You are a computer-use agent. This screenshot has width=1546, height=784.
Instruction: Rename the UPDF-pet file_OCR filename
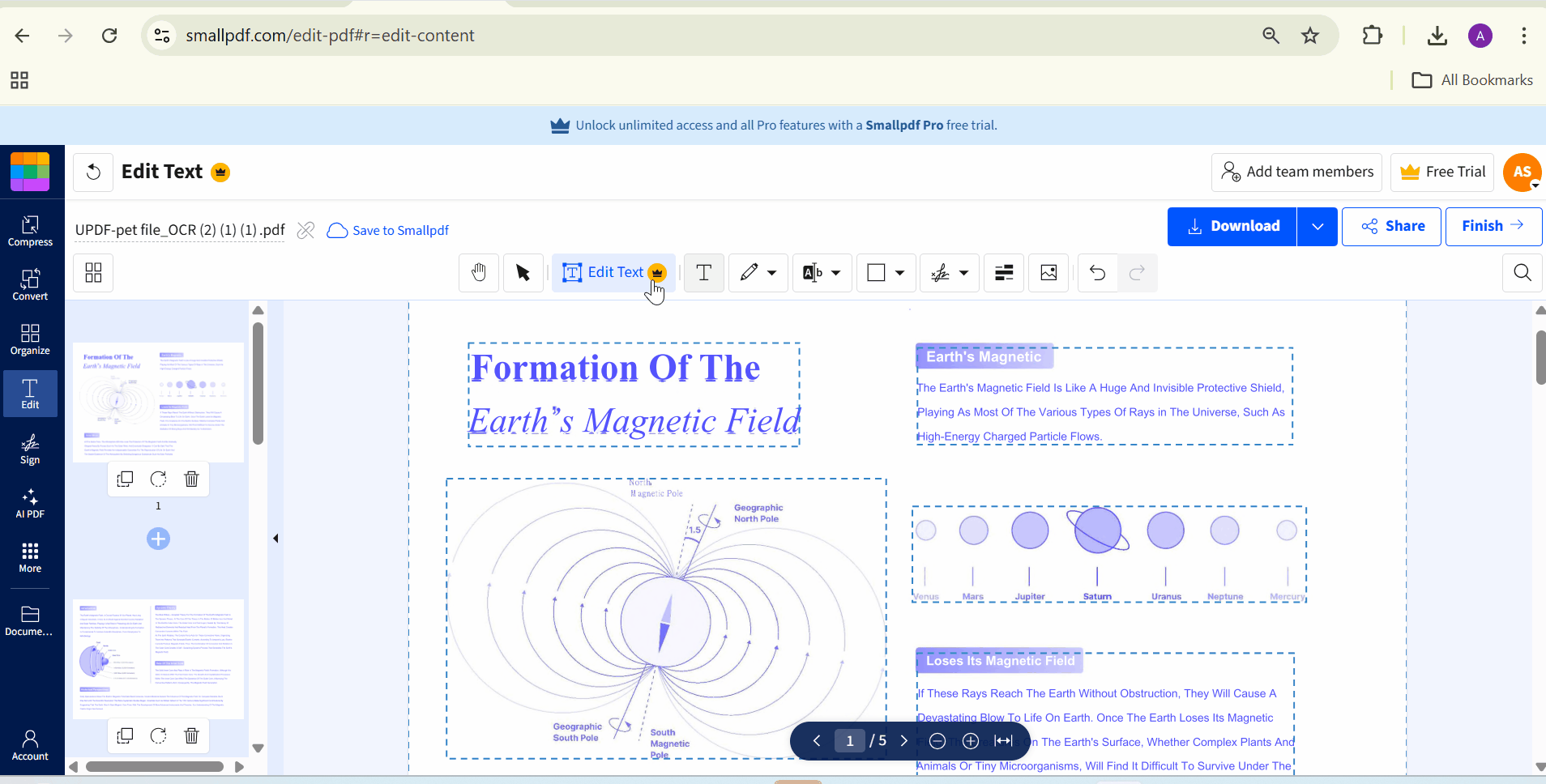point(180,230)
